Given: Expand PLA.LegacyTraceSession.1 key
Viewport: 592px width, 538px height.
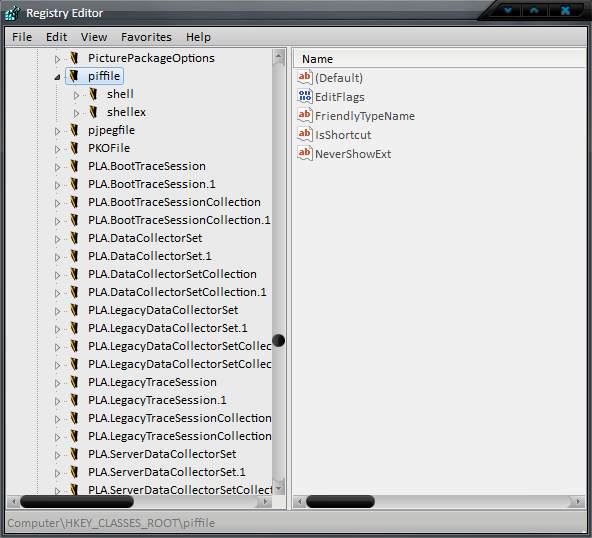Looking at the screenshot, I should click(x=57, y=401).
